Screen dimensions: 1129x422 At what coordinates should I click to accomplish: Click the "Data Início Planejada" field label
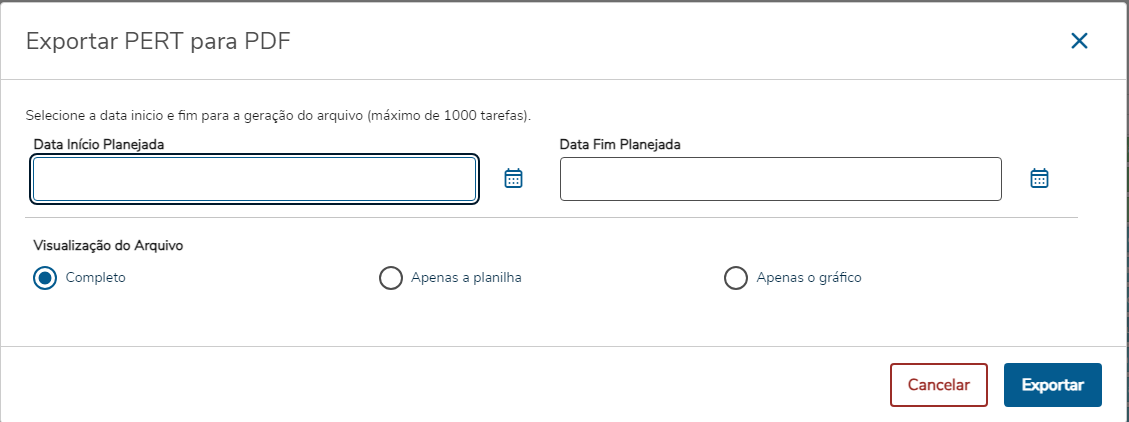pyautogui.click(x=99, y=144)
